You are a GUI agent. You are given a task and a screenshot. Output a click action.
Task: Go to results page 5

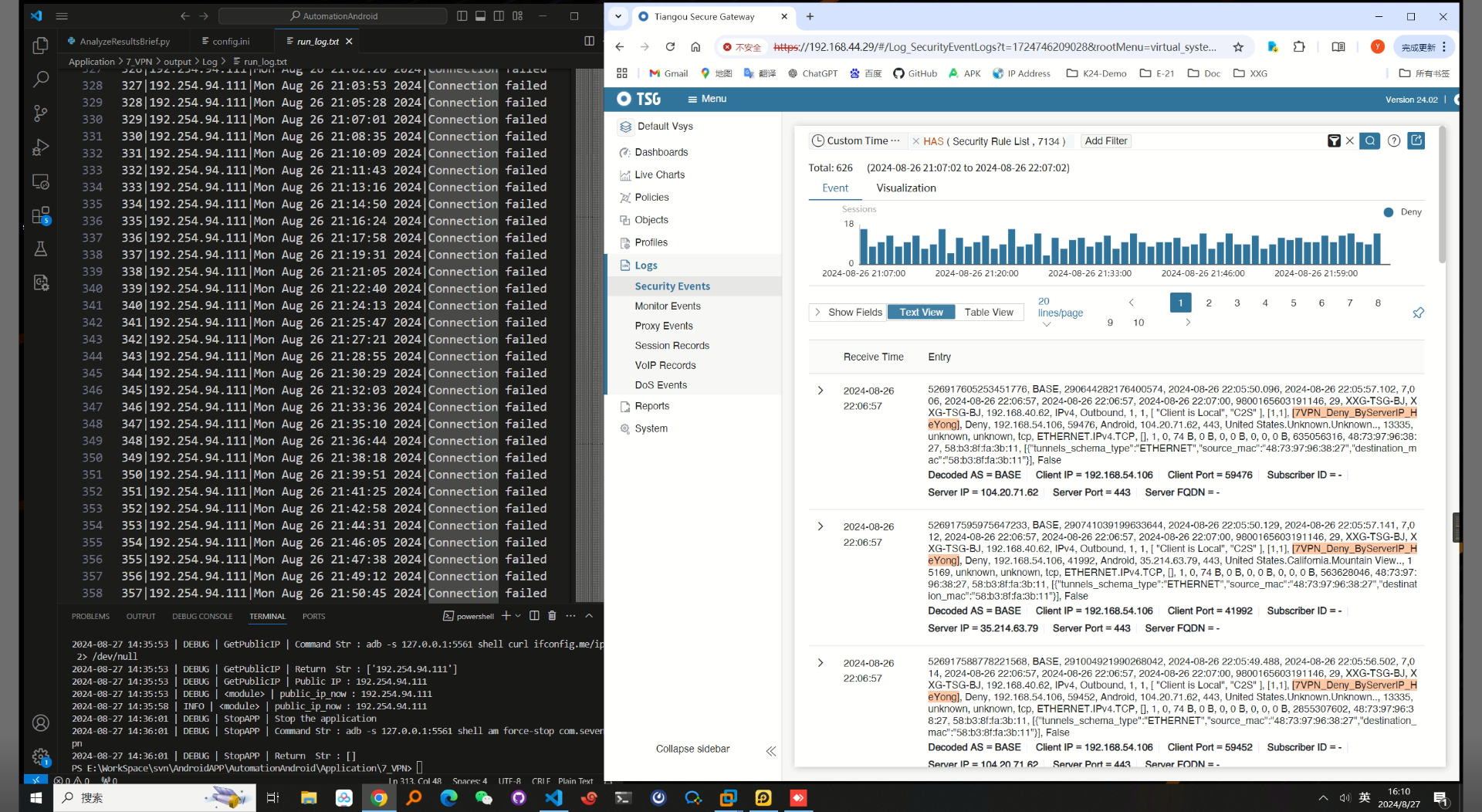1293,303
